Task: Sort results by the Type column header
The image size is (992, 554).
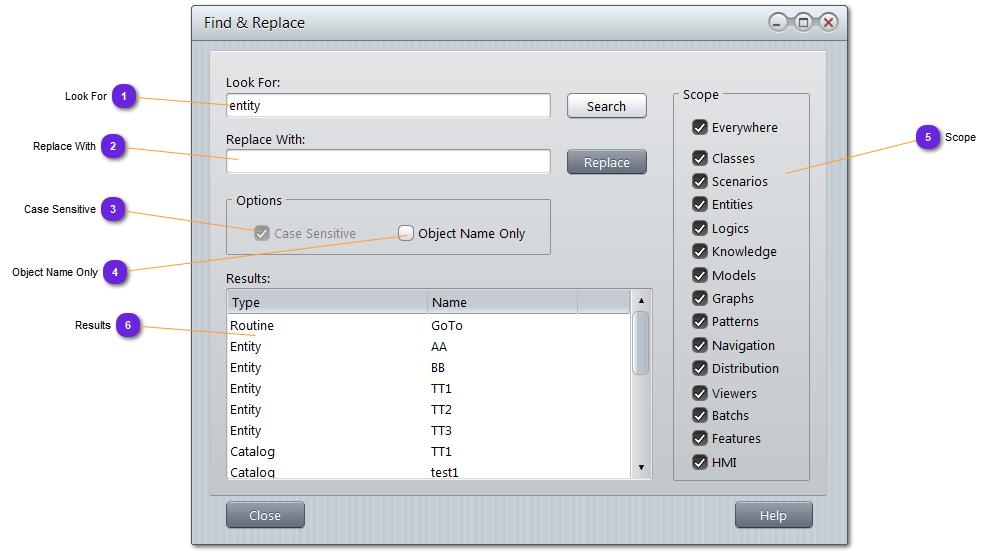Action: point(327,302)
